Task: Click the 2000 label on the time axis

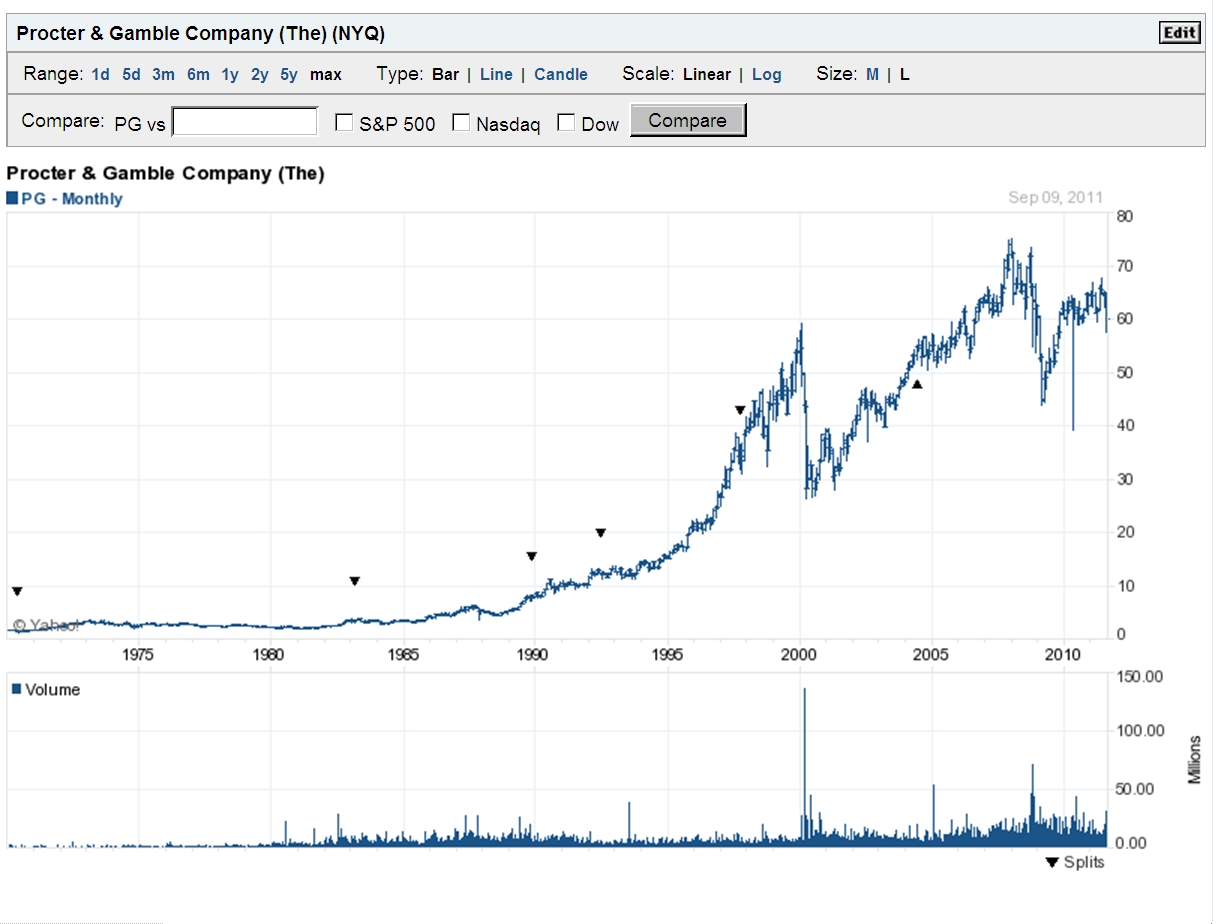Action: [800, 655]
